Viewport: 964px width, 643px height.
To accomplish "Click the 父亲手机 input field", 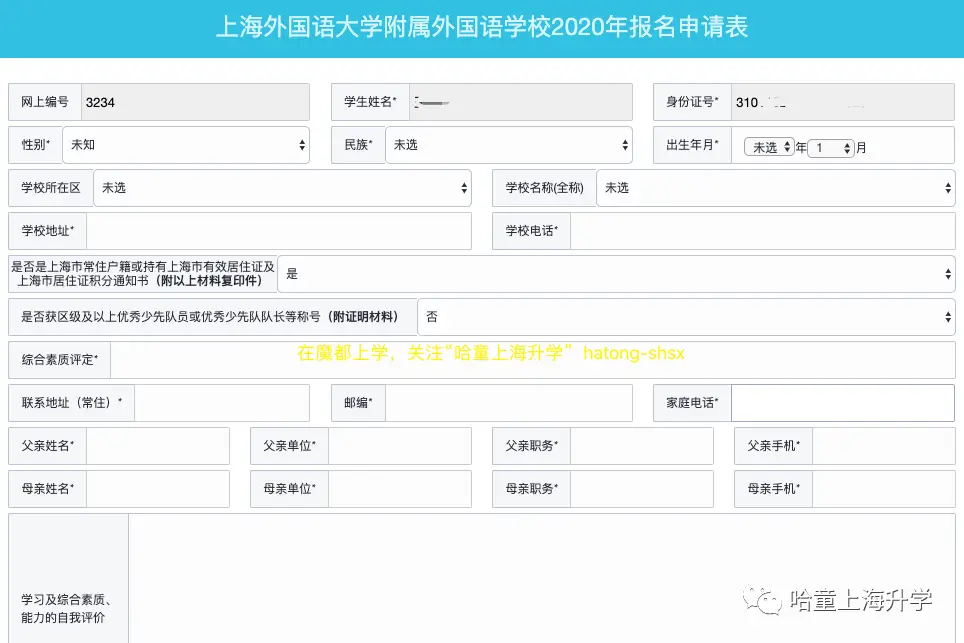I will (x=885, y=445).
